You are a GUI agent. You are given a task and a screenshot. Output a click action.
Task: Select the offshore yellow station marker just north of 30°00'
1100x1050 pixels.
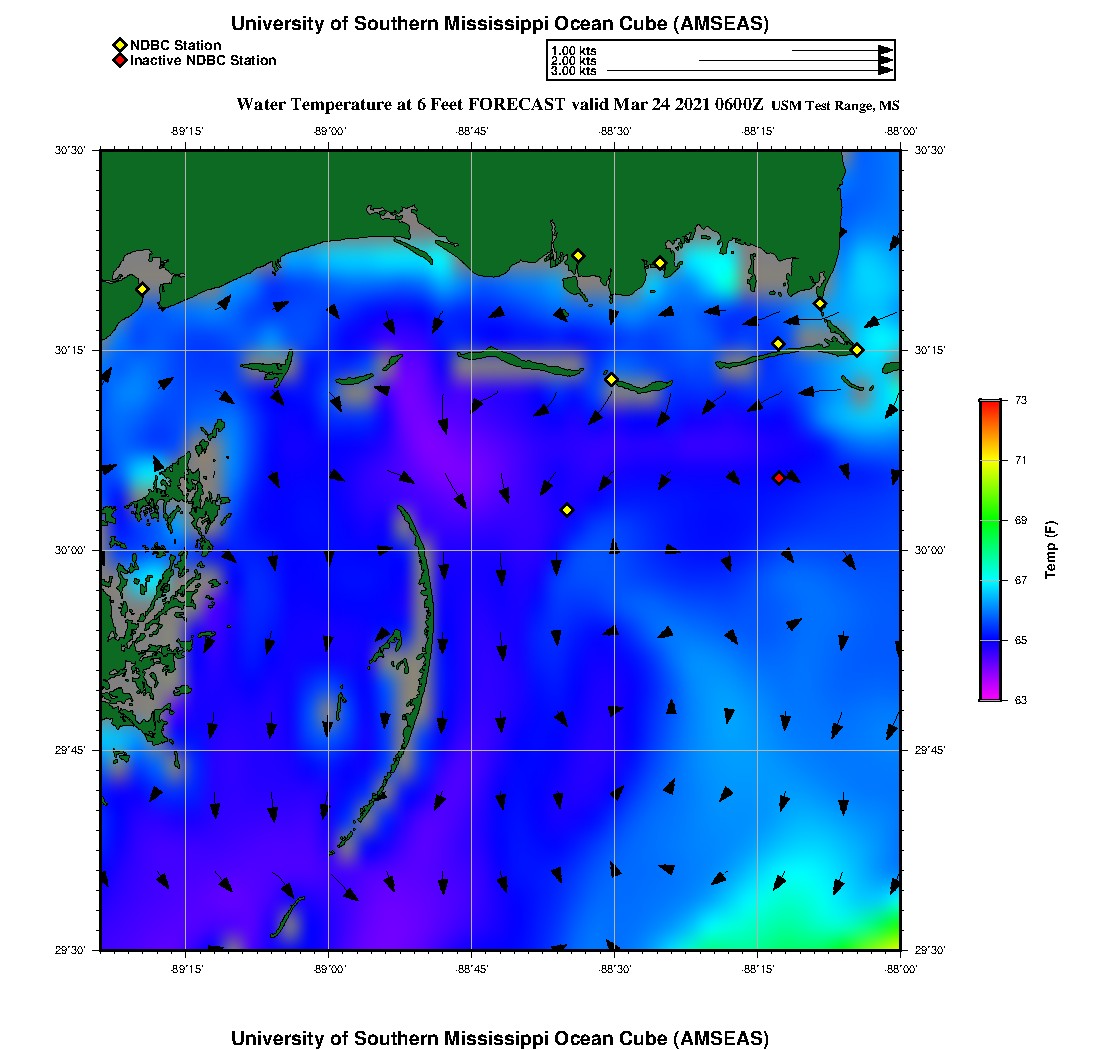pos(568,510)
